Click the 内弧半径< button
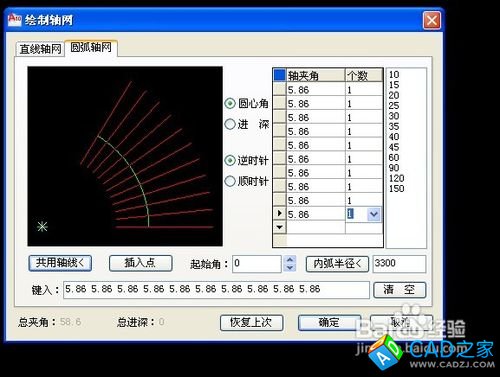 pos(337,264)
